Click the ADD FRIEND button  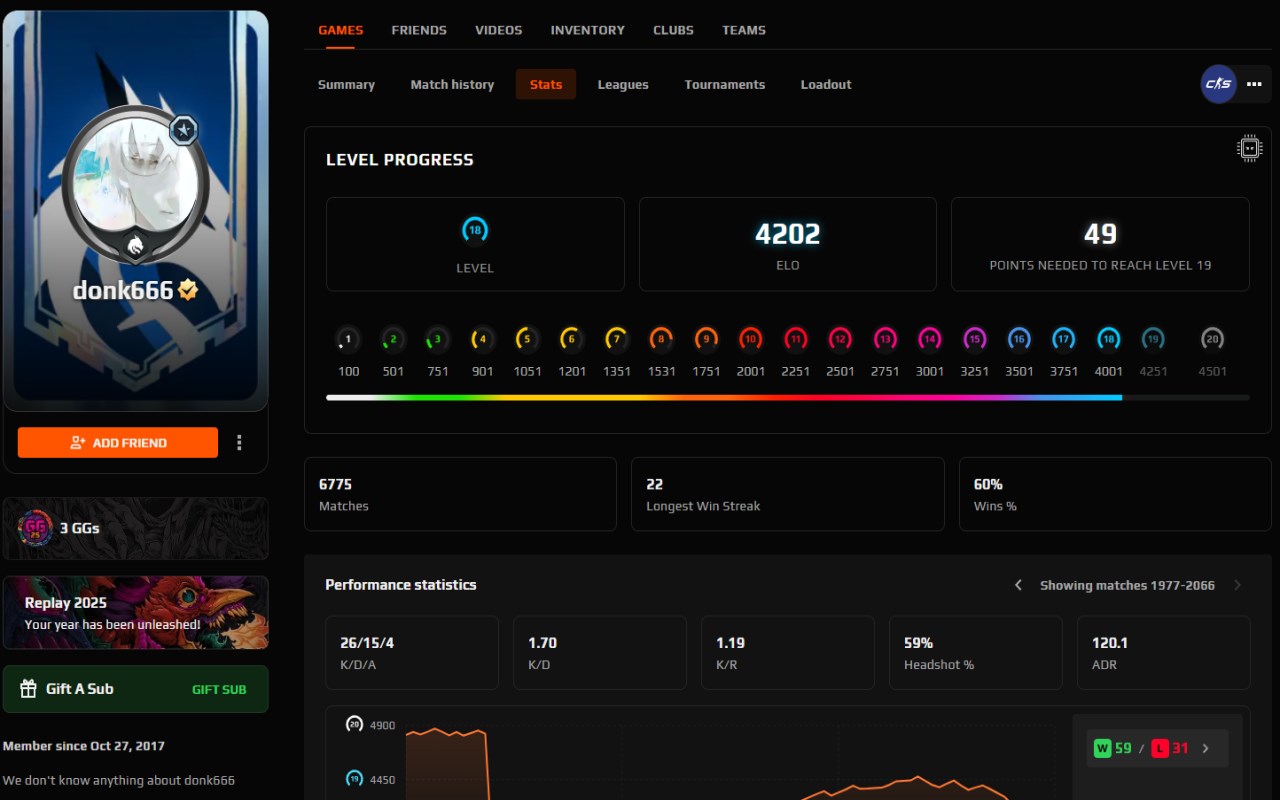[117, 442]
